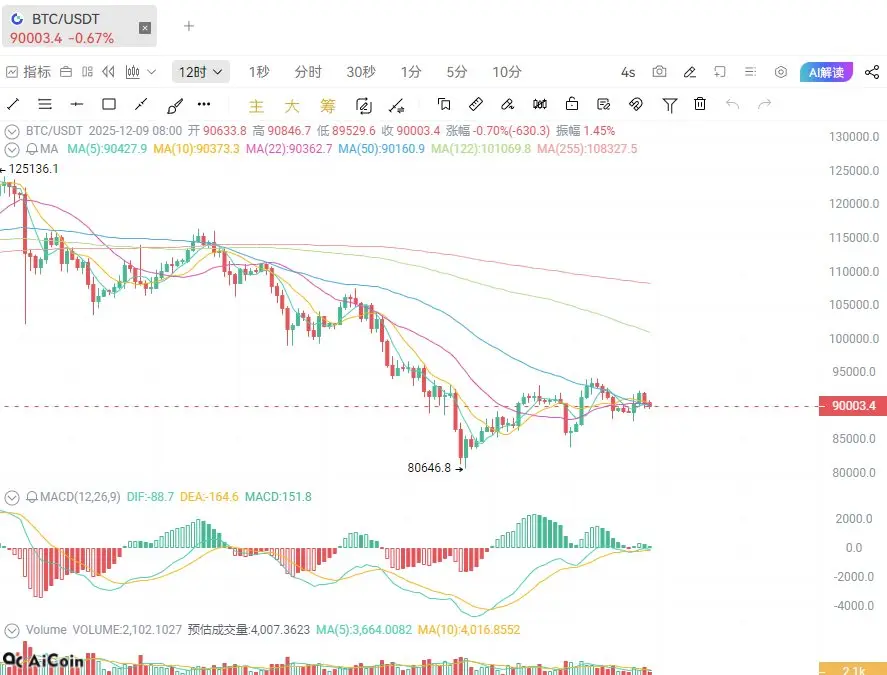Open chart settings hexagon icon
The image size is (887, 675).
click(781, 72)
